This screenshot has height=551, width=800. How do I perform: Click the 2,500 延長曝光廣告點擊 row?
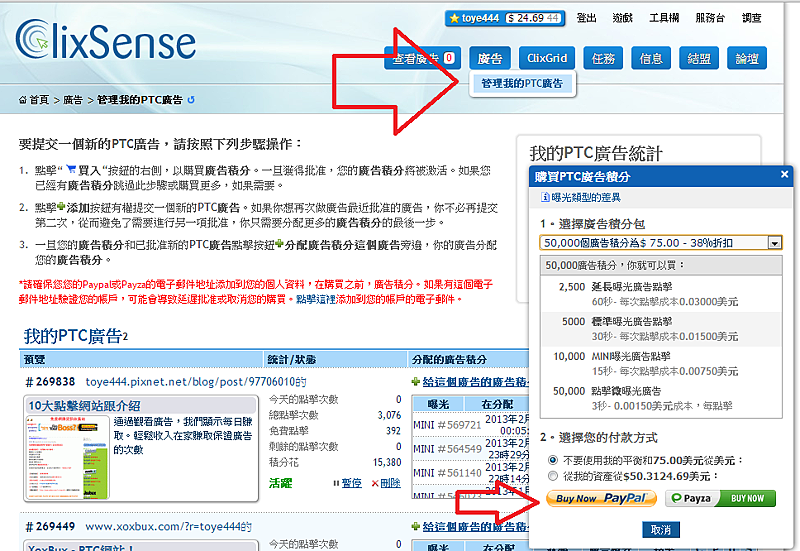[x=661, y=294]
